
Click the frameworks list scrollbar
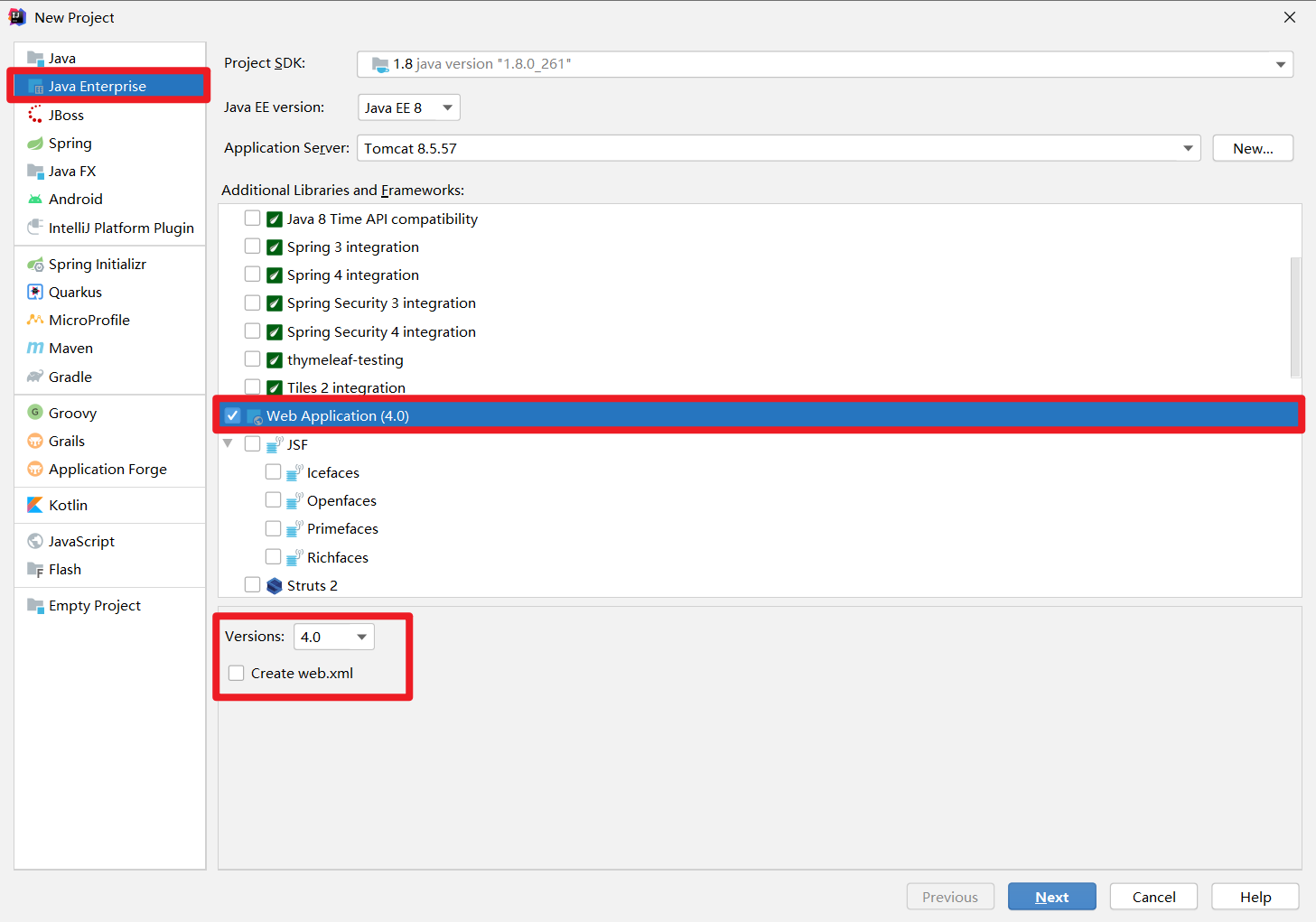click(x=1295, y=317)
